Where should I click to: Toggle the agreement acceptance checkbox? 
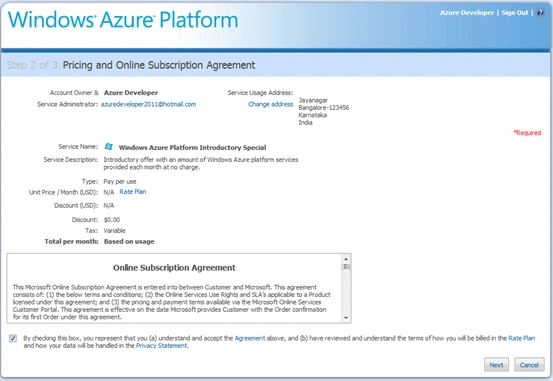coord(13,338)
